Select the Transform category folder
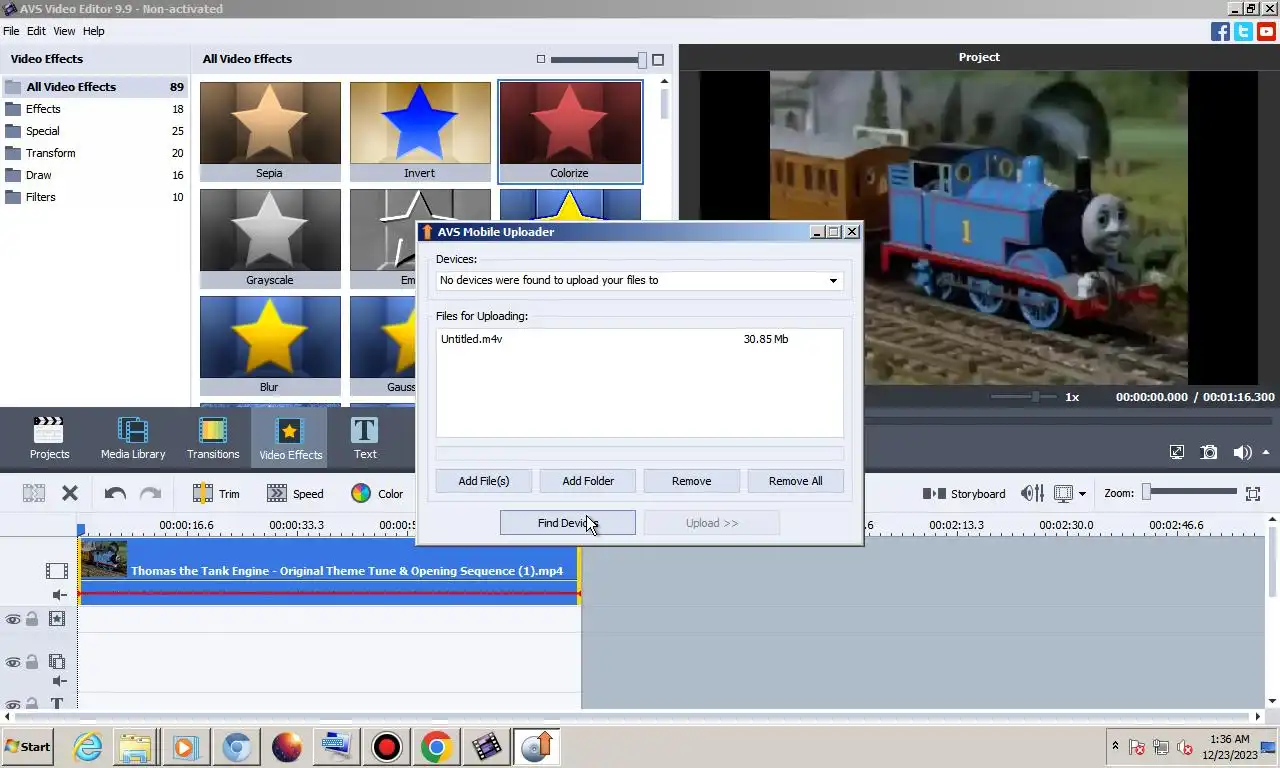 click(x=94, y=153)
